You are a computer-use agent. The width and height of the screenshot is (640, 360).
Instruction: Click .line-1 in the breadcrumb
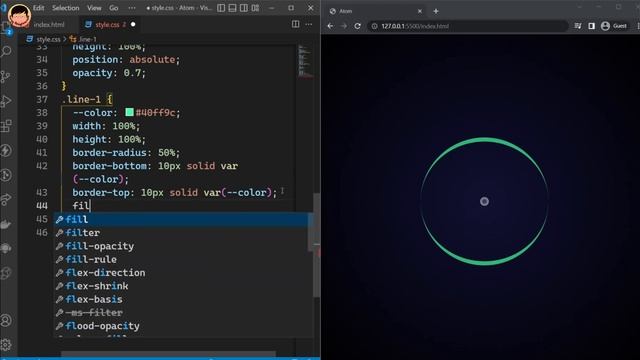(x=87, y=39)
